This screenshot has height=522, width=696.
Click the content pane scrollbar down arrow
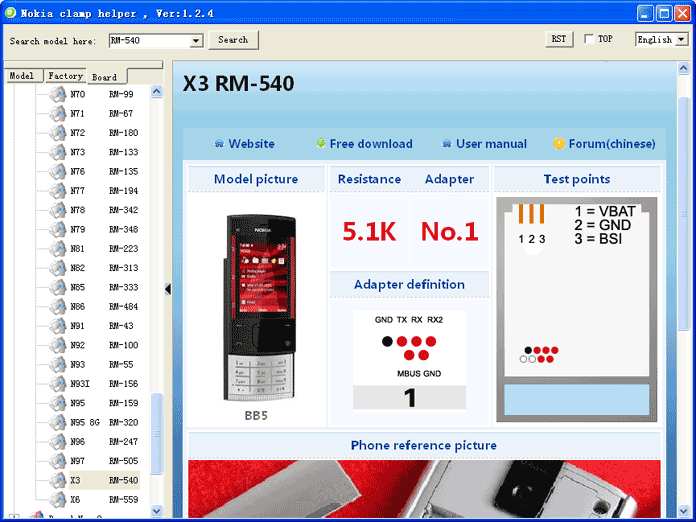point(683,512)
